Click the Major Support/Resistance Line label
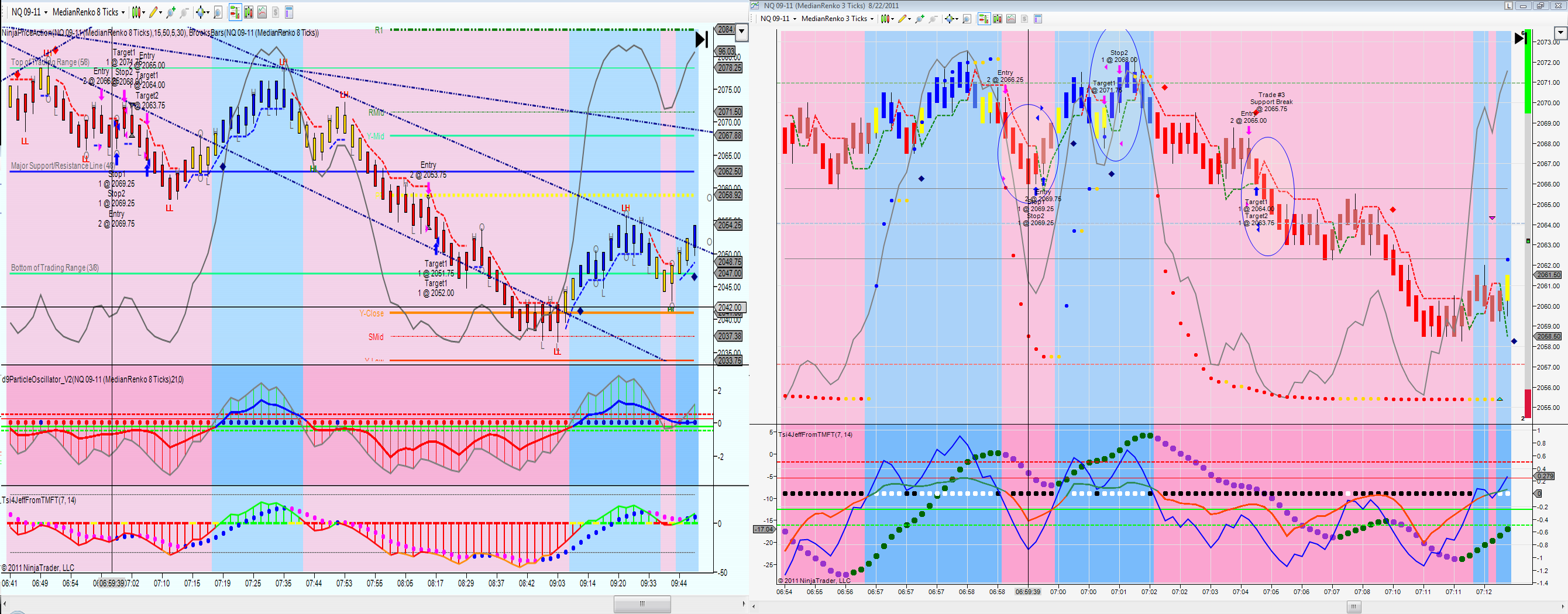This screenshot has height=614, width=1568. coord(62,165)
